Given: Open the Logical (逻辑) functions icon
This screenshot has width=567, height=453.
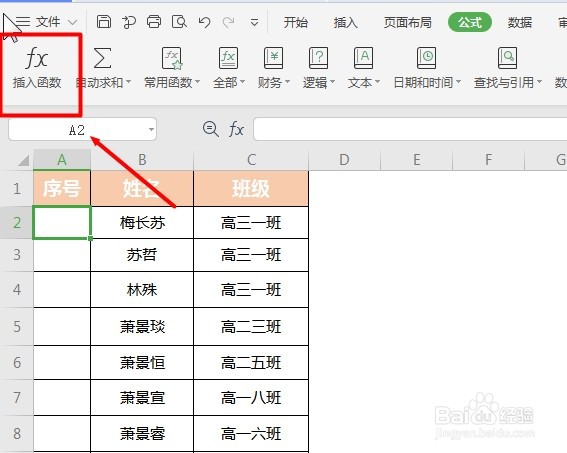Looking at the screenshot, I should pos(318,58).
